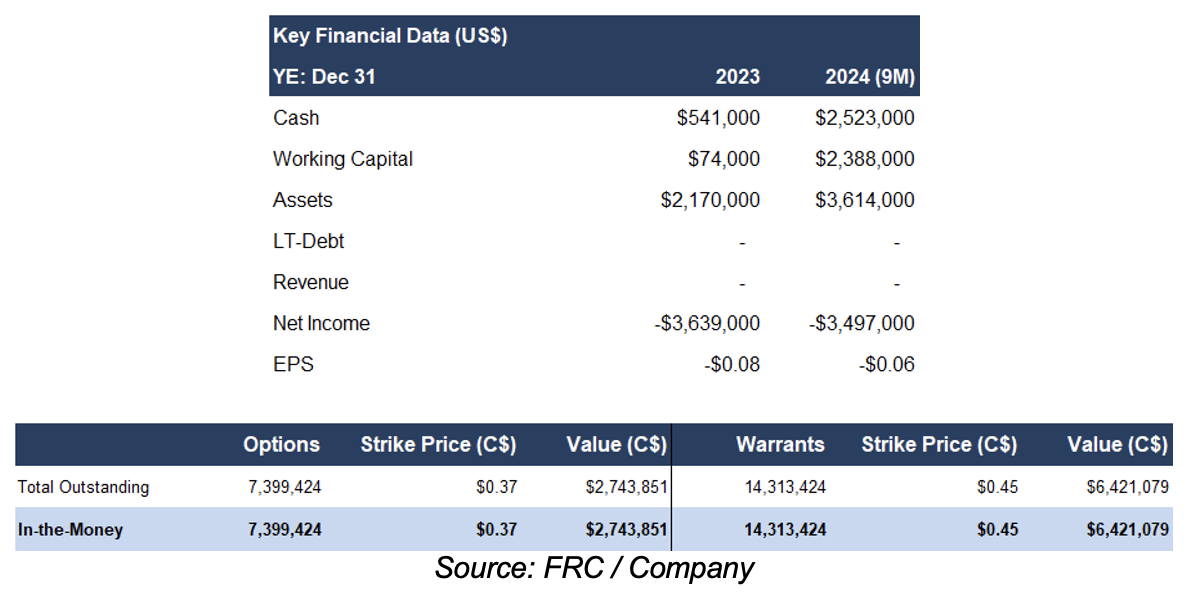Click the Cash row label

(296, 118)
